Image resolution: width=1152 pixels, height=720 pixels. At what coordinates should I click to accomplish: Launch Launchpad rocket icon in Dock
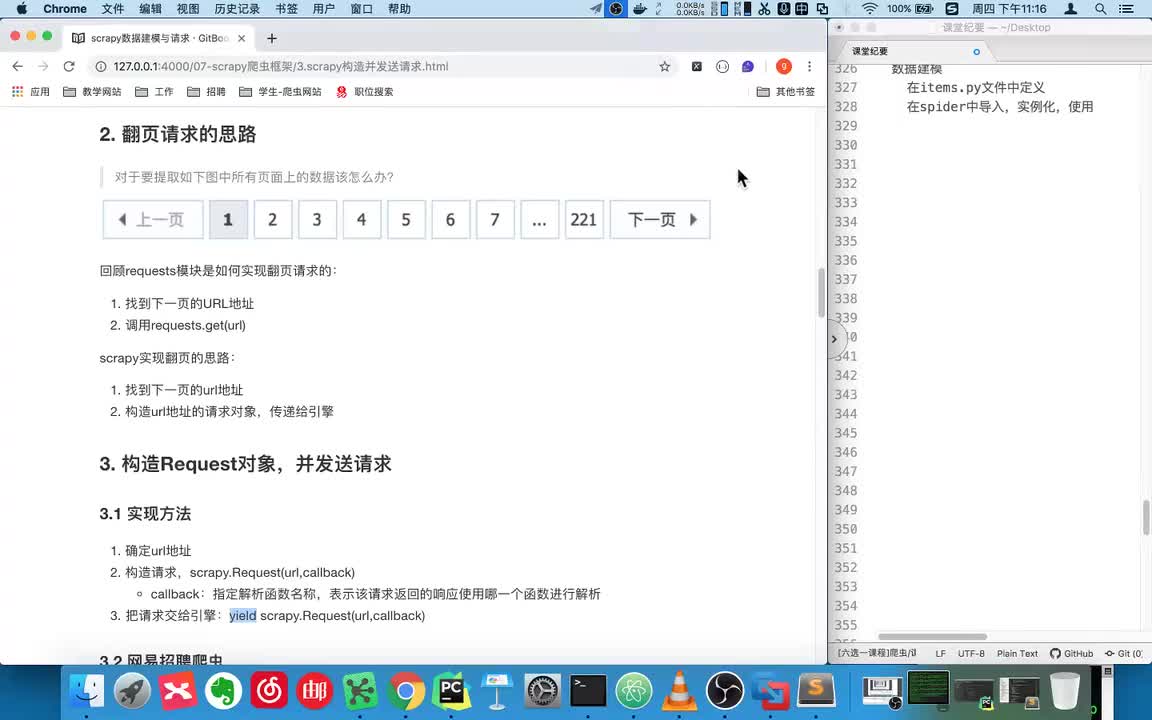coord(132,691)
